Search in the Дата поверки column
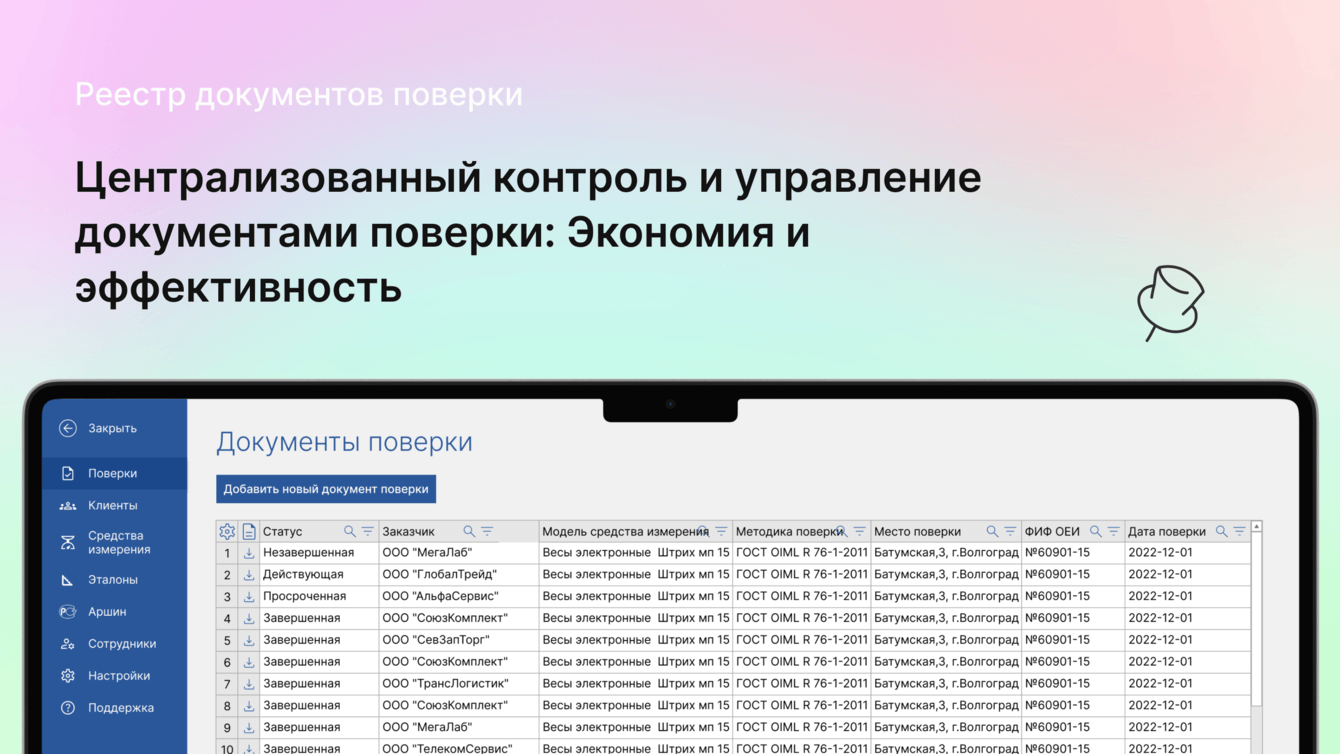 (x=1222, y=532)
